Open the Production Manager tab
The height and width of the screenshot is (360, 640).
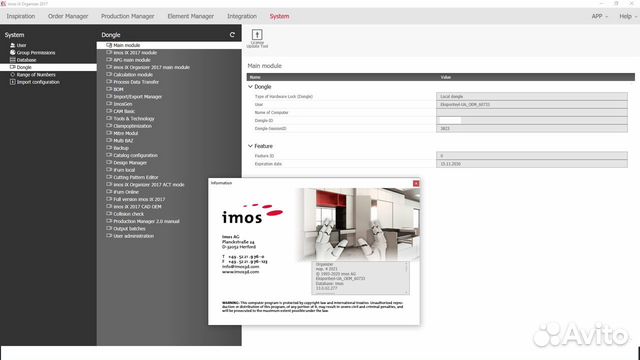[128, 16]
